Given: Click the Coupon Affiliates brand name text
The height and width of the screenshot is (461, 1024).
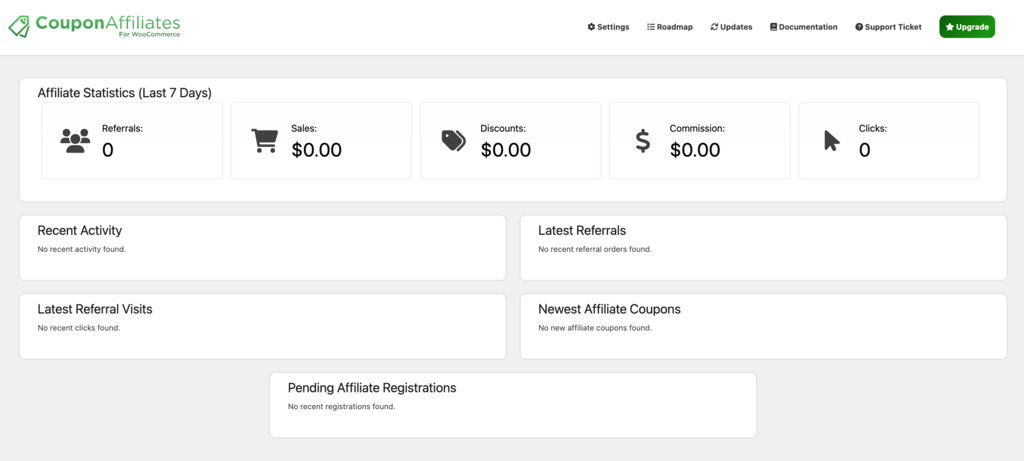Looking at the screenshot, I should point(108,22).
